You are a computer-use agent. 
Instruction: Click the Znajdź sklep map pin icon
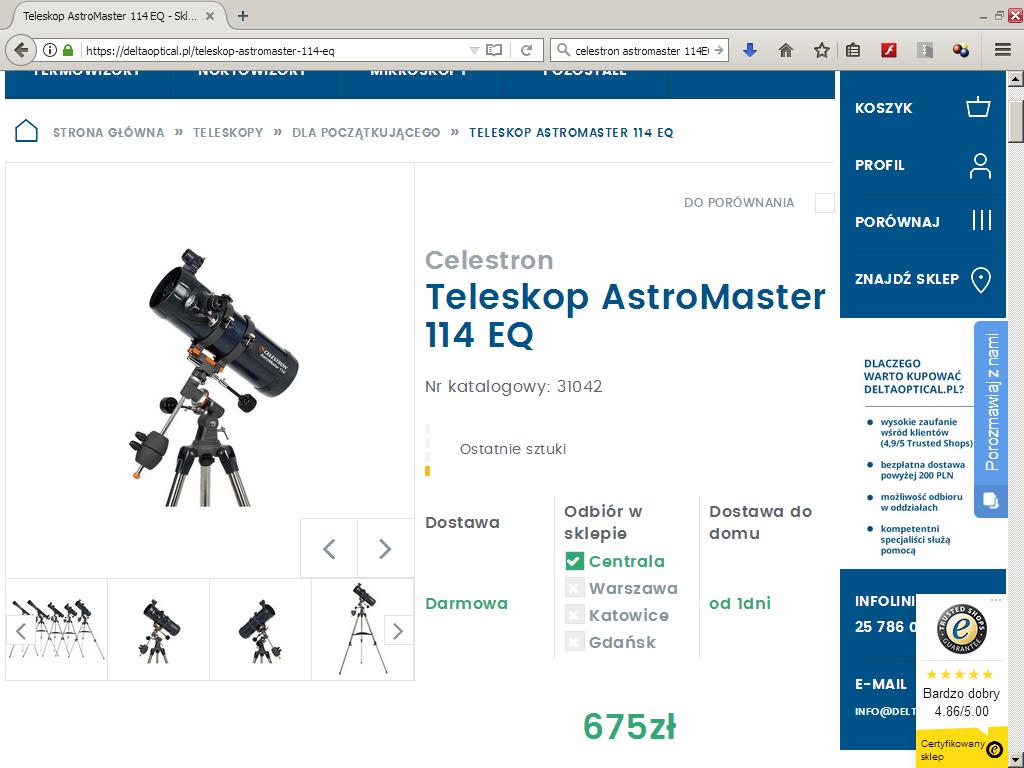(x=981, y=280)
